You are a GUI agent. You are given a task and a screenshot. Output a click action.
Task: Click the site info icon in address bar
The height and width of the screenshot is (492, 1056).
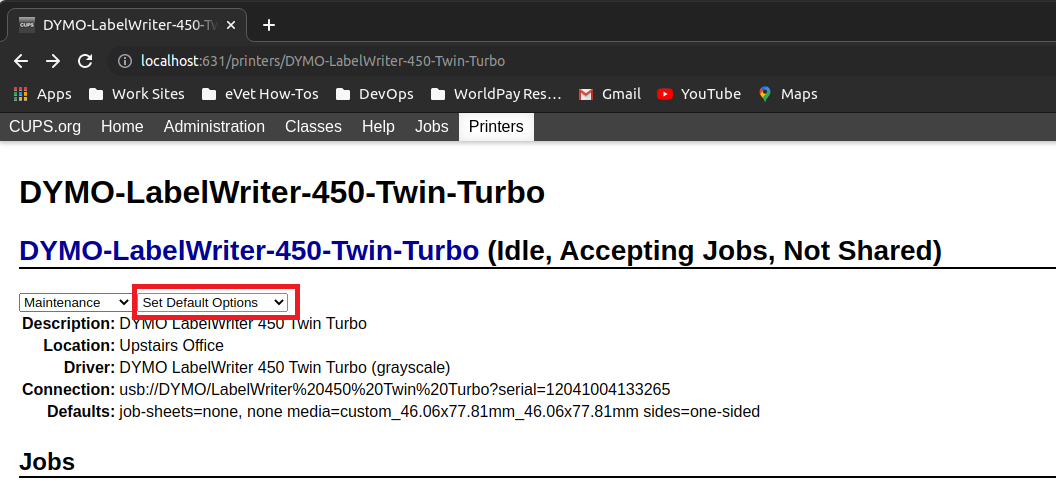coord(125,61)
